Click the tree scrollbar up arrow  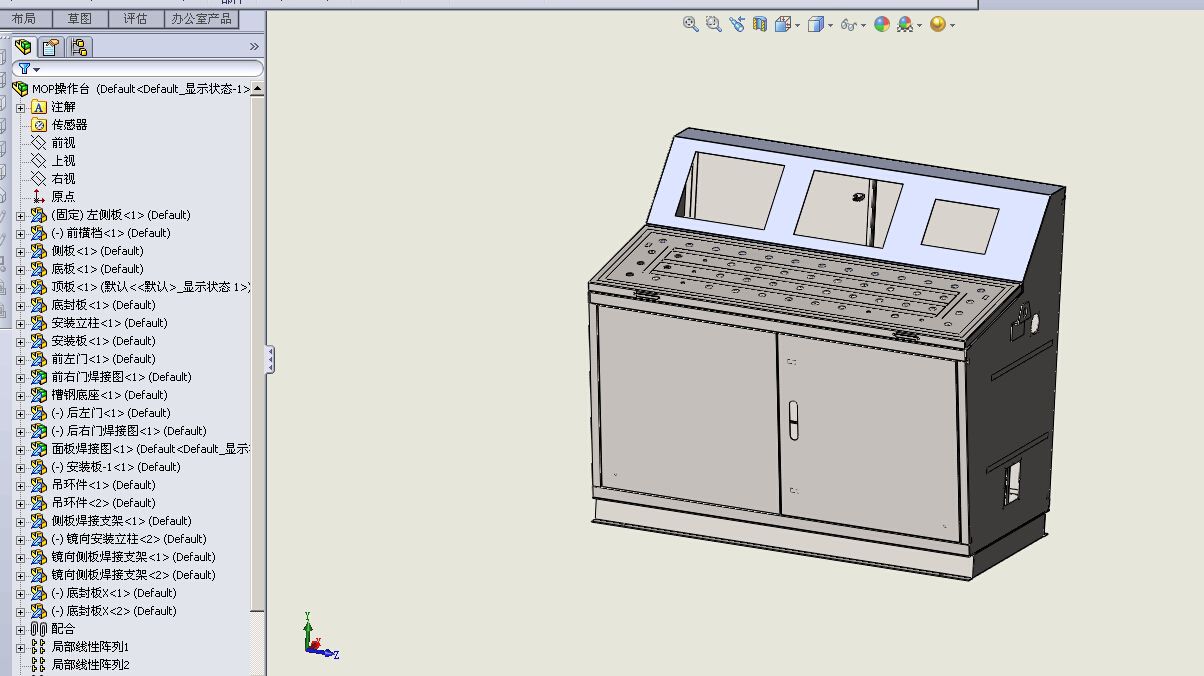(x=258, y=89)
